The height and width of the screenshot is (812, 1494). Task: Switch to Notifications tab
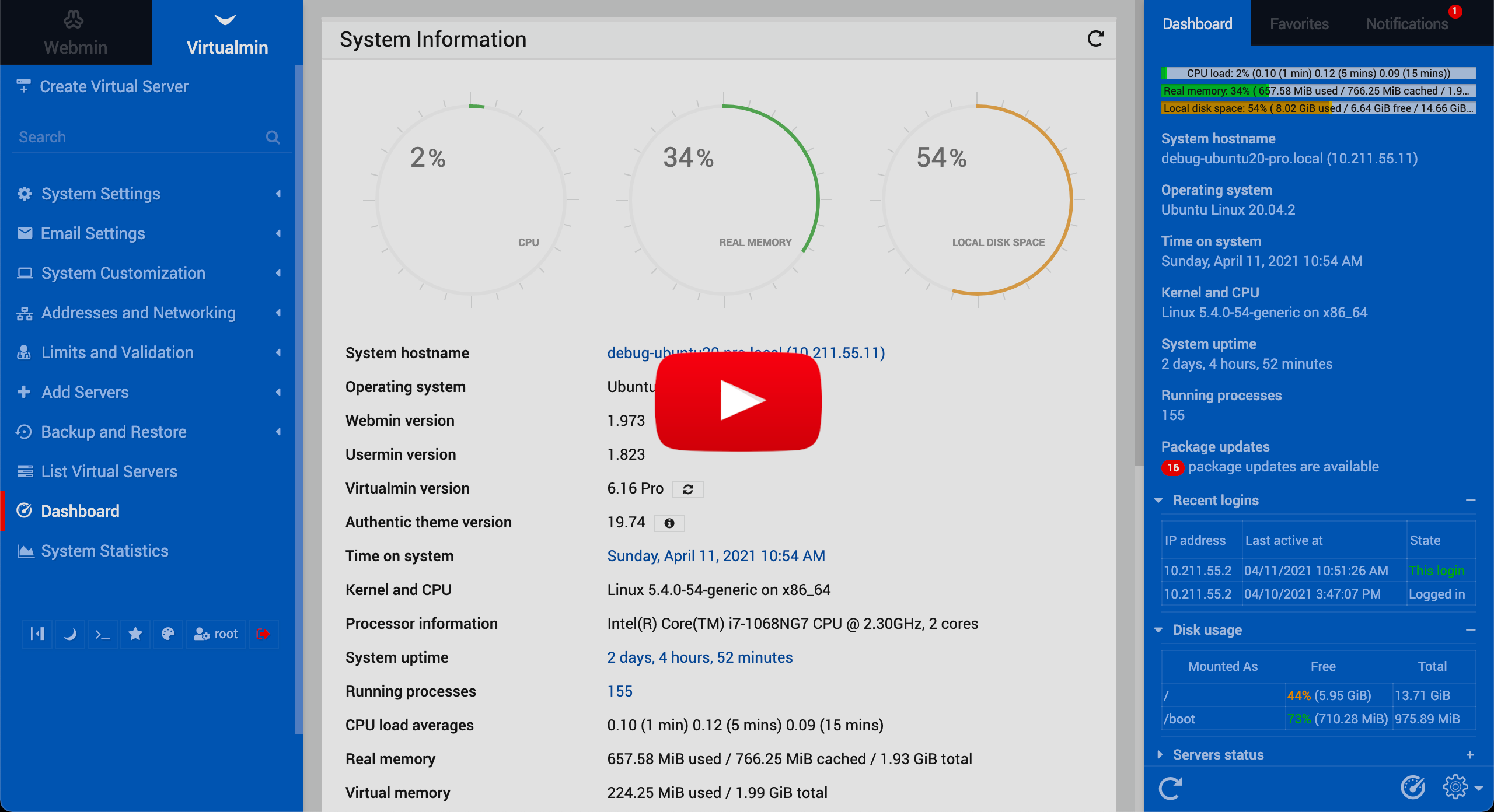1407,23
